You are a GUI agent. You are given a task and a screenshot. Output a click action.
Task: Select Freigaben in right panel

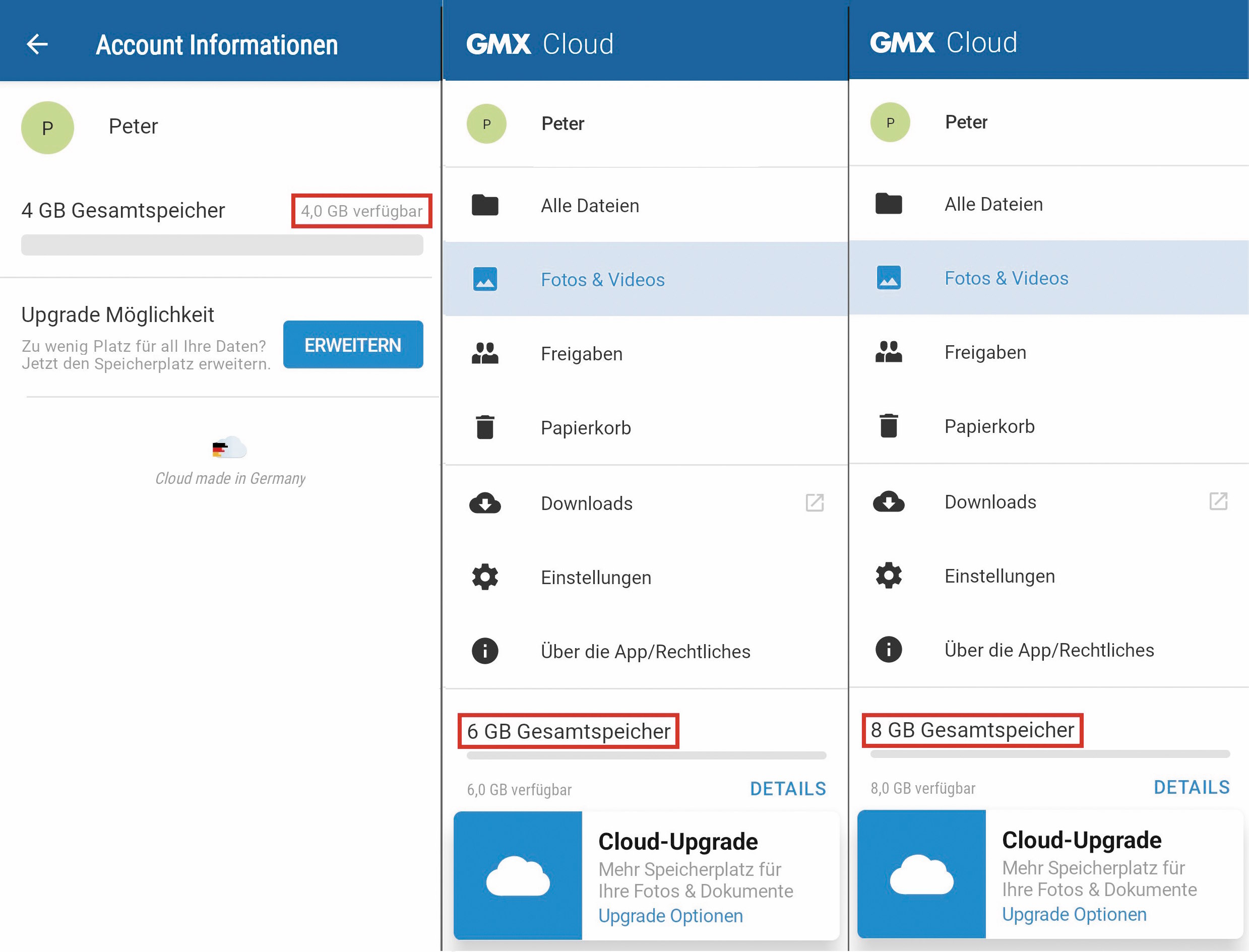point(985,352)
